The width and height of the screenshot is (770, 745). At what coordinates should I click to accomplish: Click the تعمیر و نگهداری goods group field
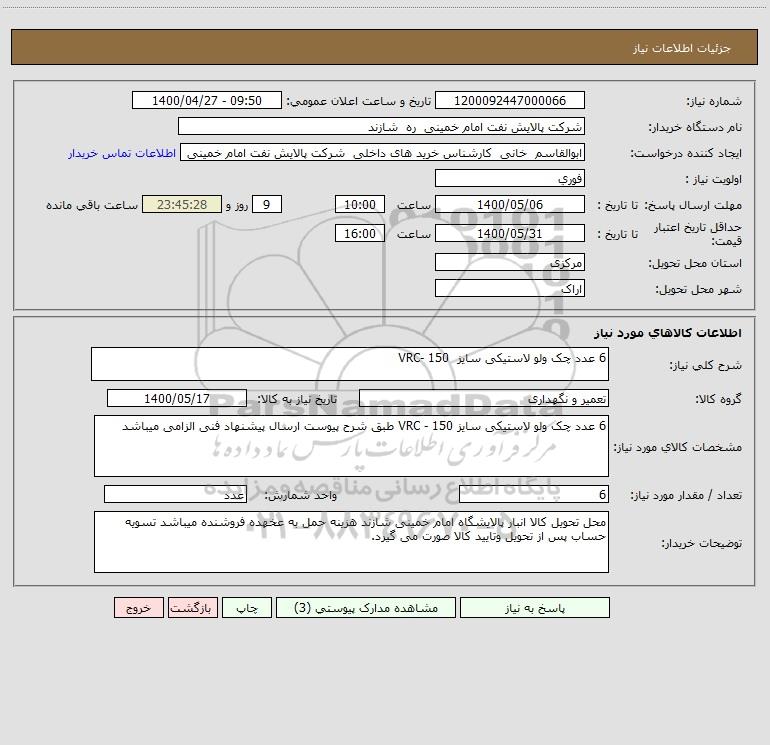click(x=484, y=398)
